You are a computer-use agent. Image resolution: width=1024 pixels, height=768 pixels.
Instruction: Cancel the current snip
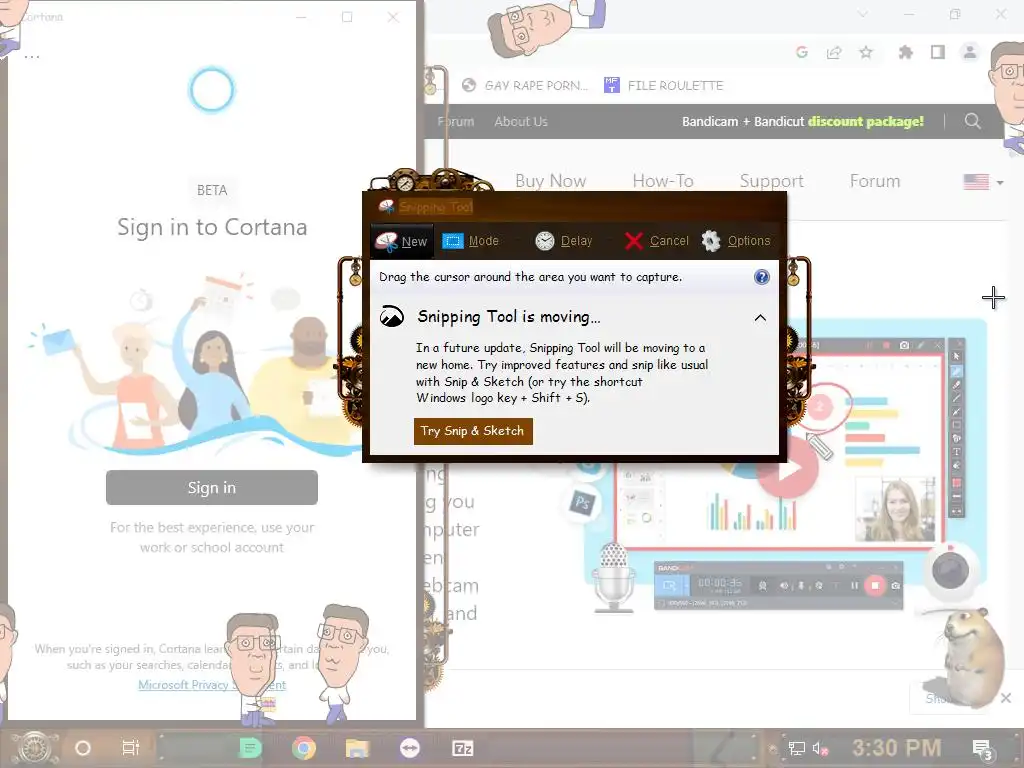point(656,241)
